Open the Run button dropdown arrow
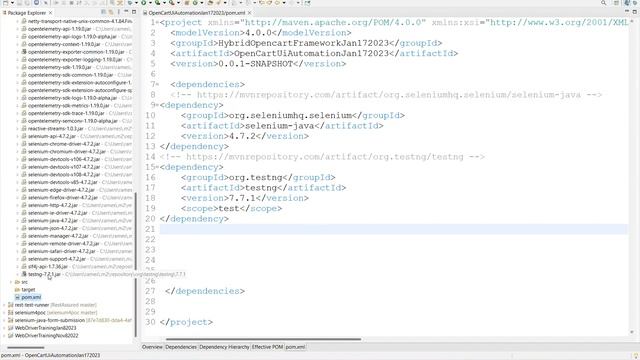Image resolution: width=640 pixels, height=360 pixels. point(150,3)
